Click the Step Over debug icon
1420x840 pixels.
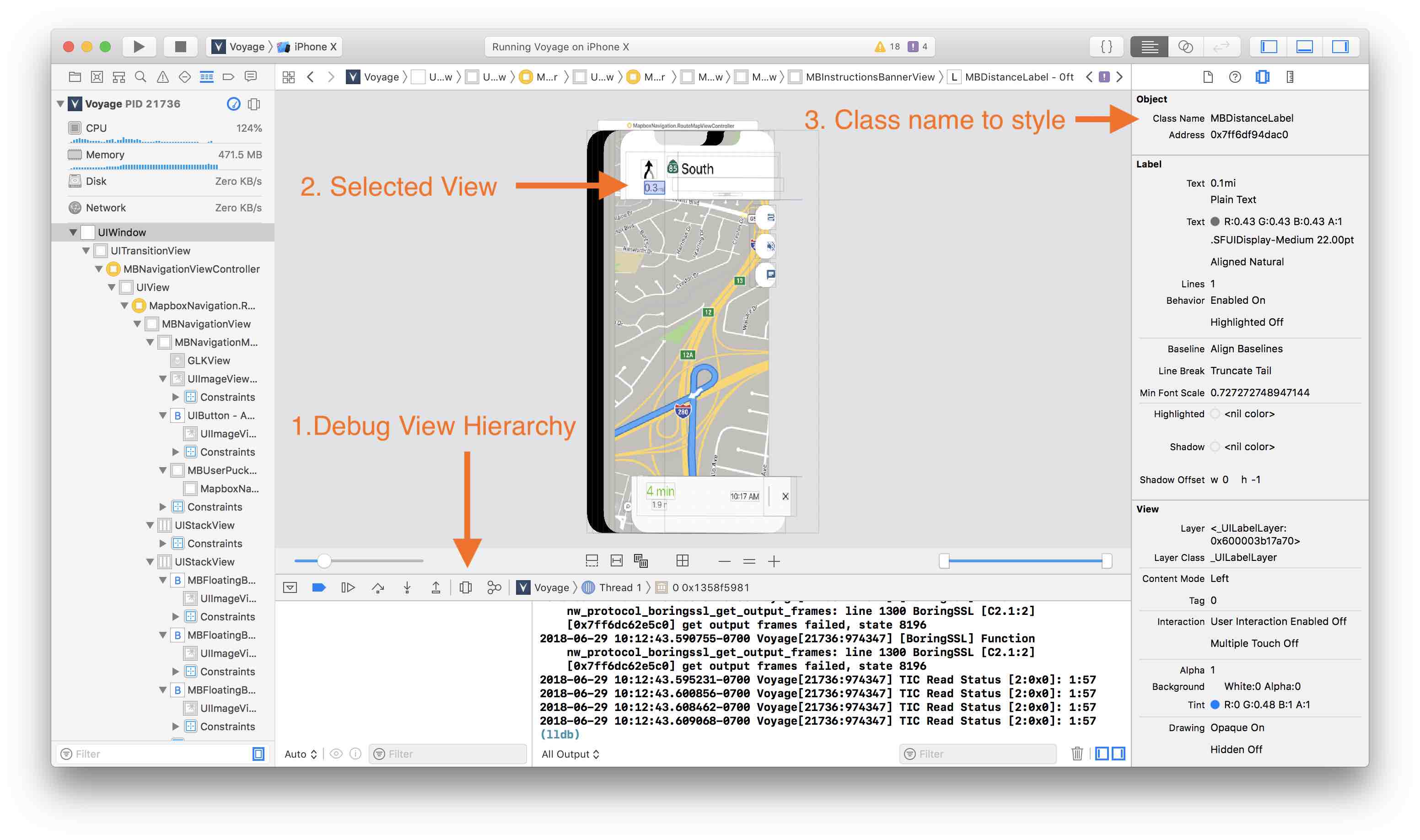point(377,587)
